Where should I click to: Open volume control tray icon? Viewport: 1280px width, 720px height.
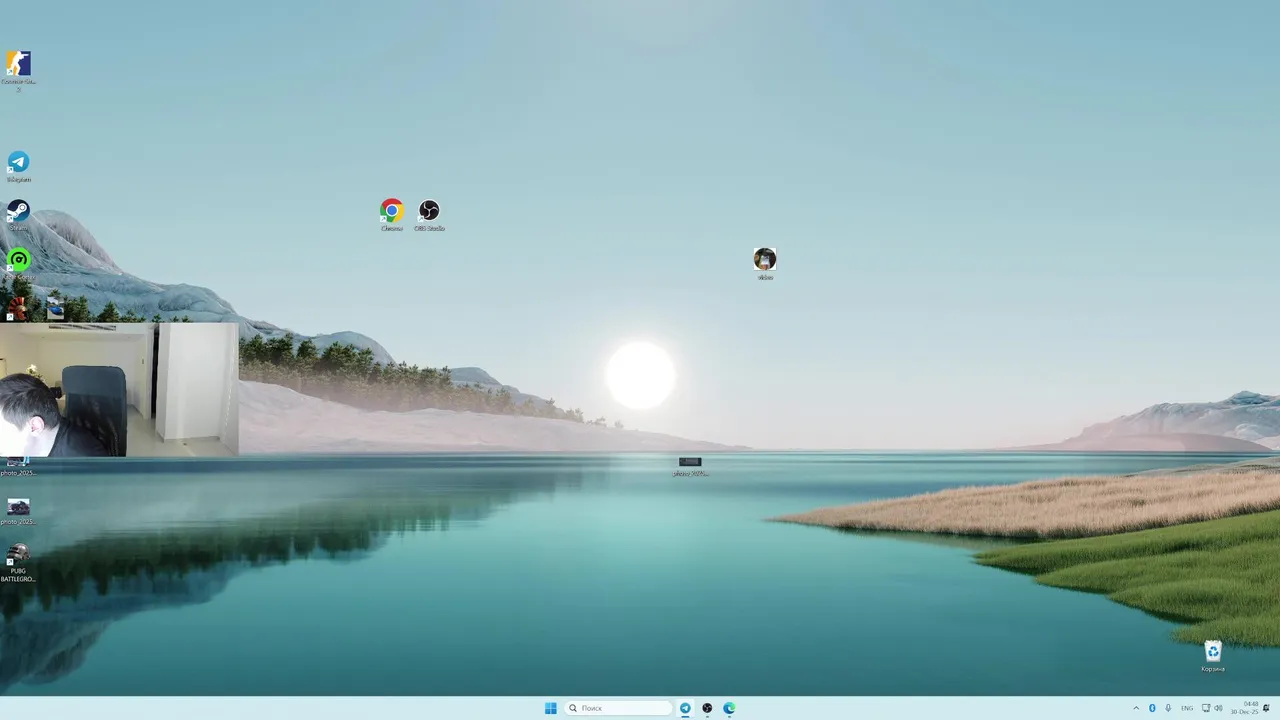(x=1218, y=708)
